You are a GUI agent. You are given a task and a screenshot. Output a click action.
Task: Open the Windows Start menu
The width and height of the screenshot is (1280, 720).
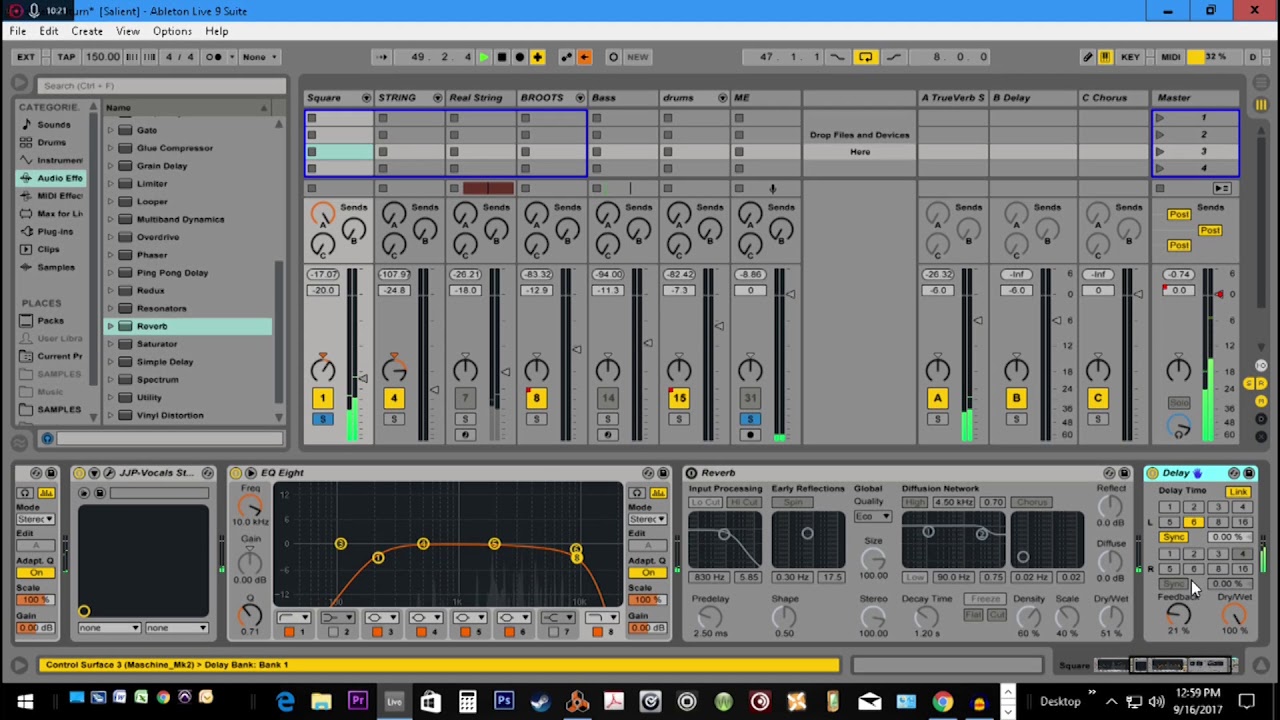pyautogui.click(x=24, y=701)
